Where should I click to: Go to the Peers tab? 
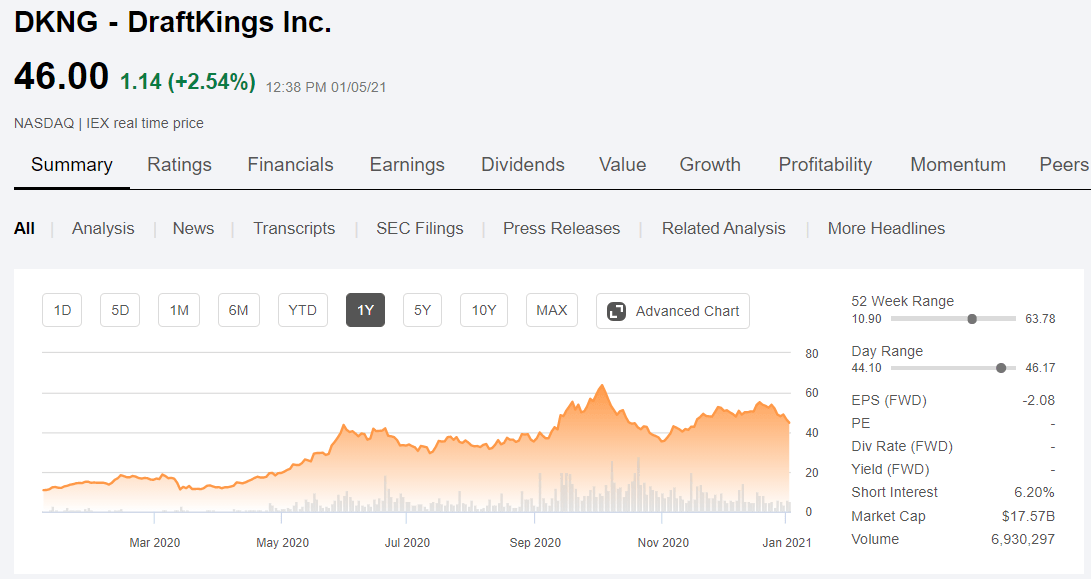click(x=1064, y=165)
